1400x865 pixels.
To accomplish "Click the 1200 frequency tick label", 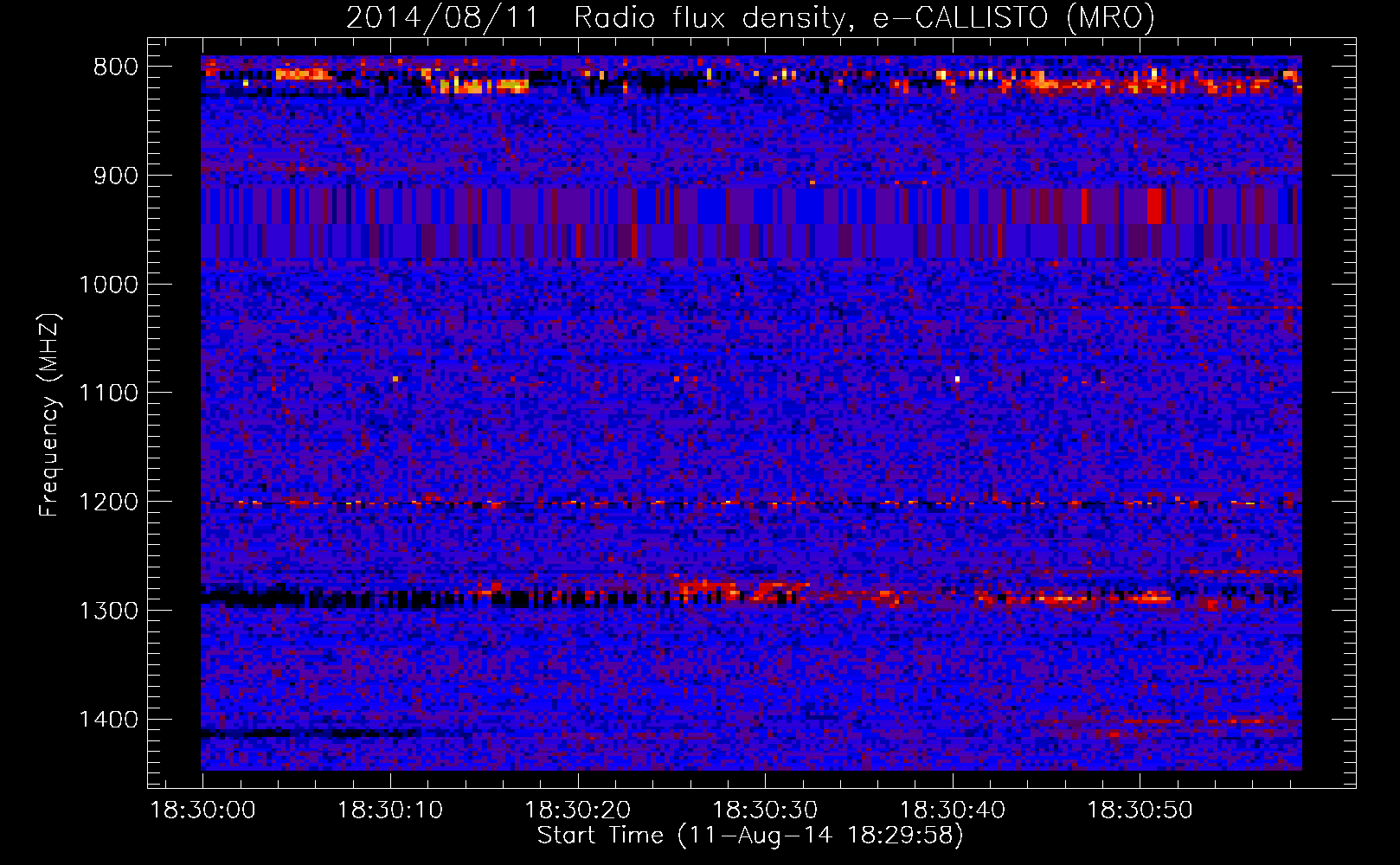I will click(x=108, y=503).
